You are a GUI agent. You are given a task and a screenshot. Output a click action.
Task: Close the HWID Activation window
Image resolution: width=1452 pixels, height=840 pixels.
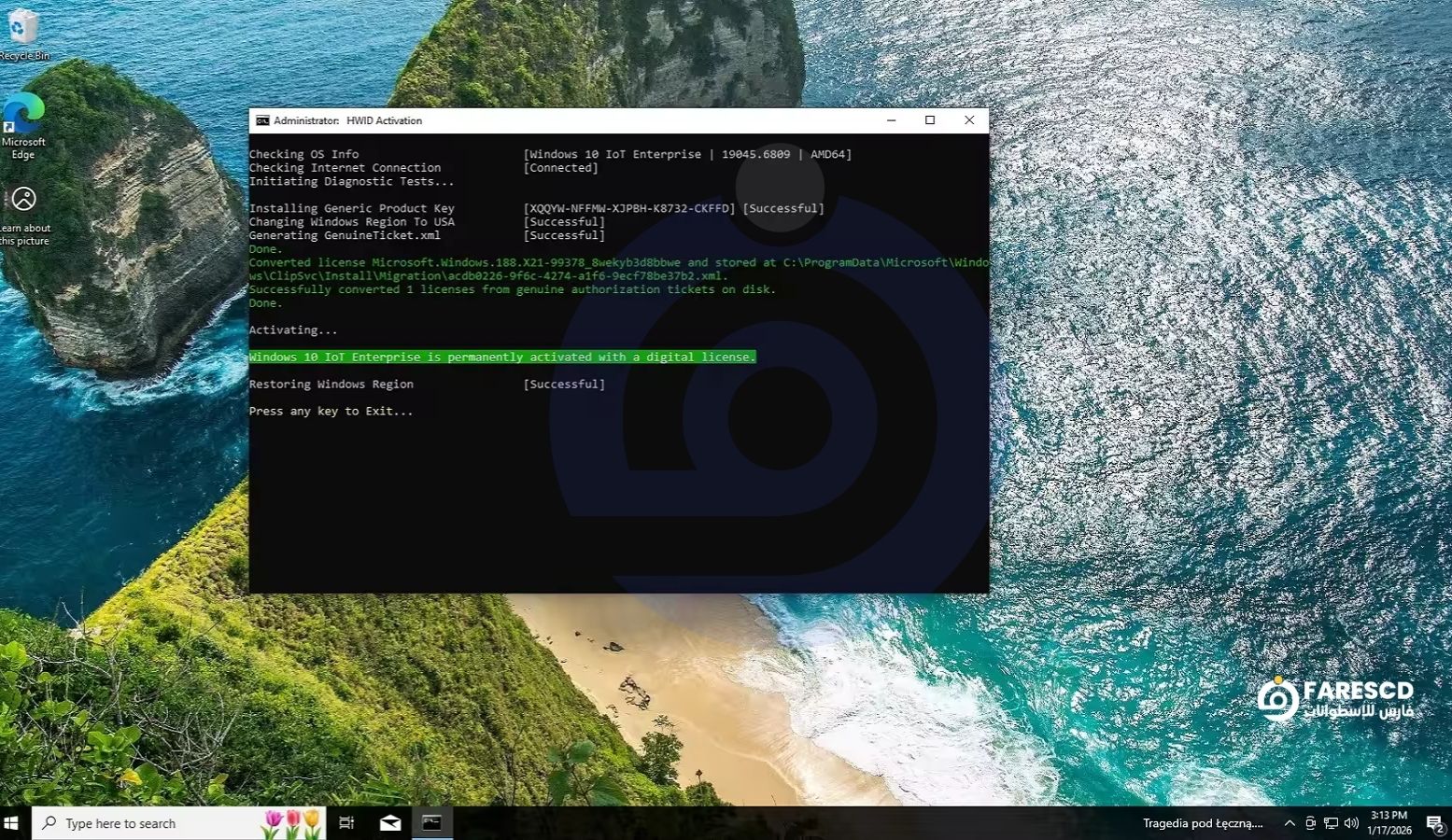click(x=969, y=120)
